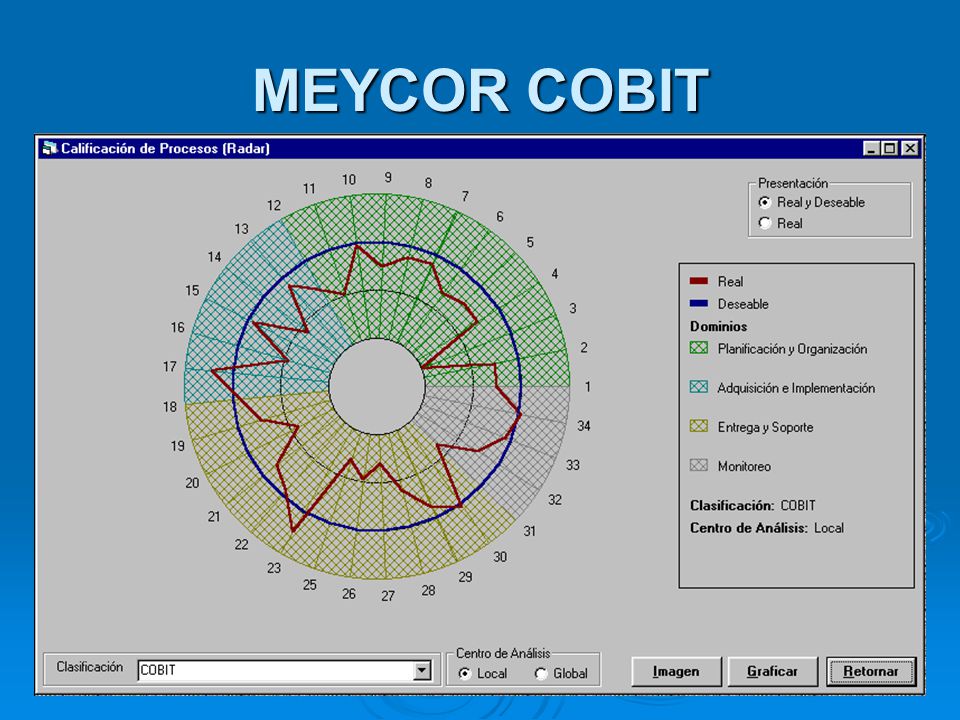Click the radar axis label 7
The width and height of the screenshot is (960, 720).
tap(465, 196)
